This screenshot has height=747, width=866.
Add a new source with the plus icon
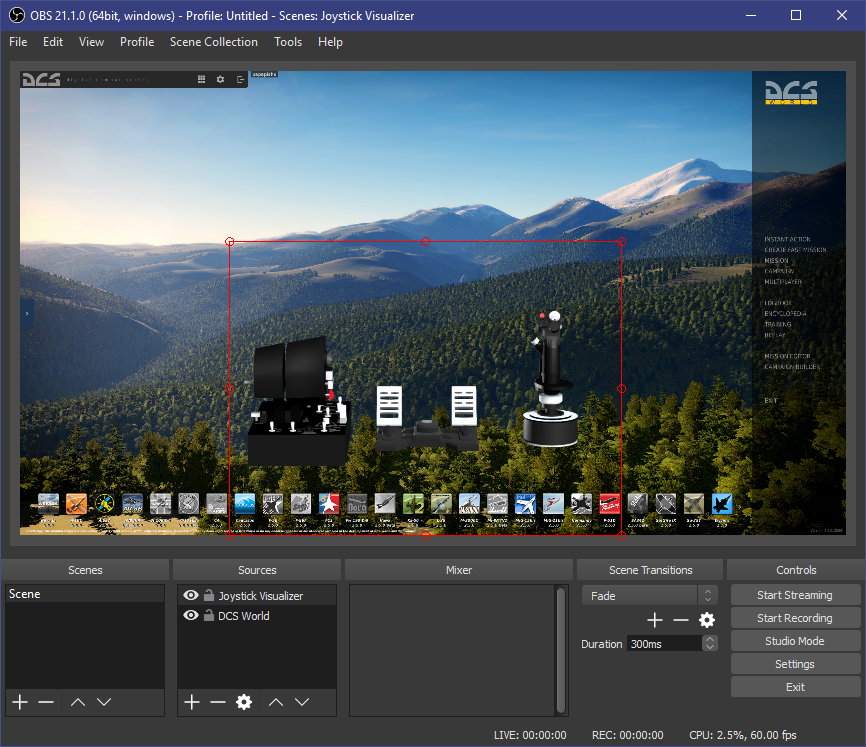click(192, 702)
